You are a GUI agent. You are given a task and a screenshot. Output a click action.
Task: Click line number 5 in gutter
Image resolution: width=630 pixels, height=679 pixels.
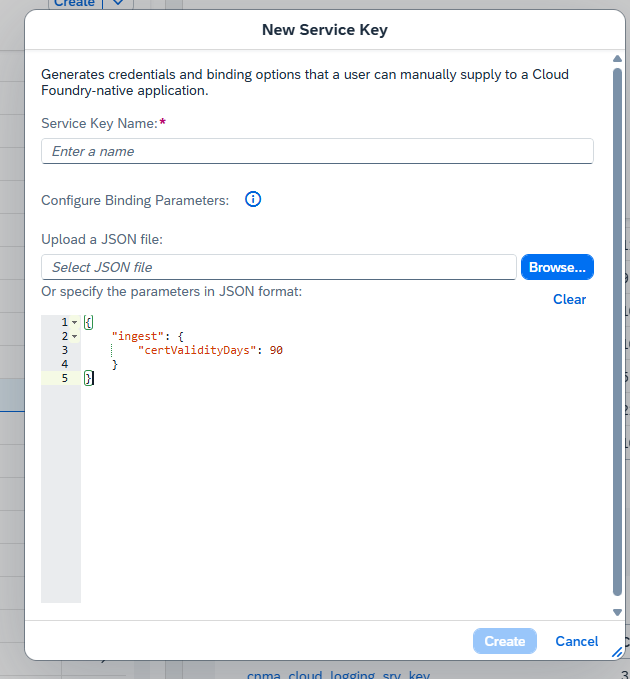65,378
